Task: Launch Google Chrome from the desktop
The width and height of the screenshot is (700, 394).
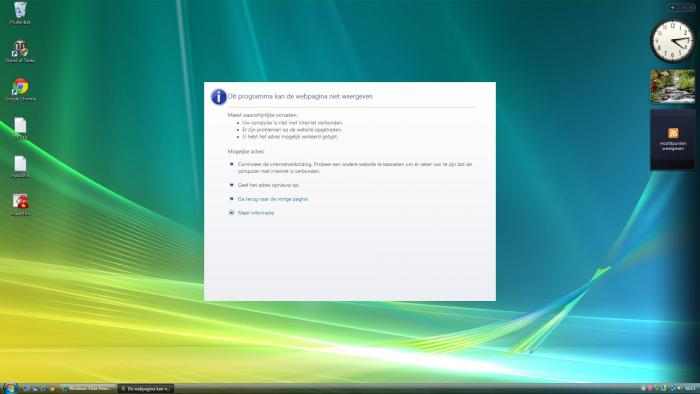Action: (20, 89)
